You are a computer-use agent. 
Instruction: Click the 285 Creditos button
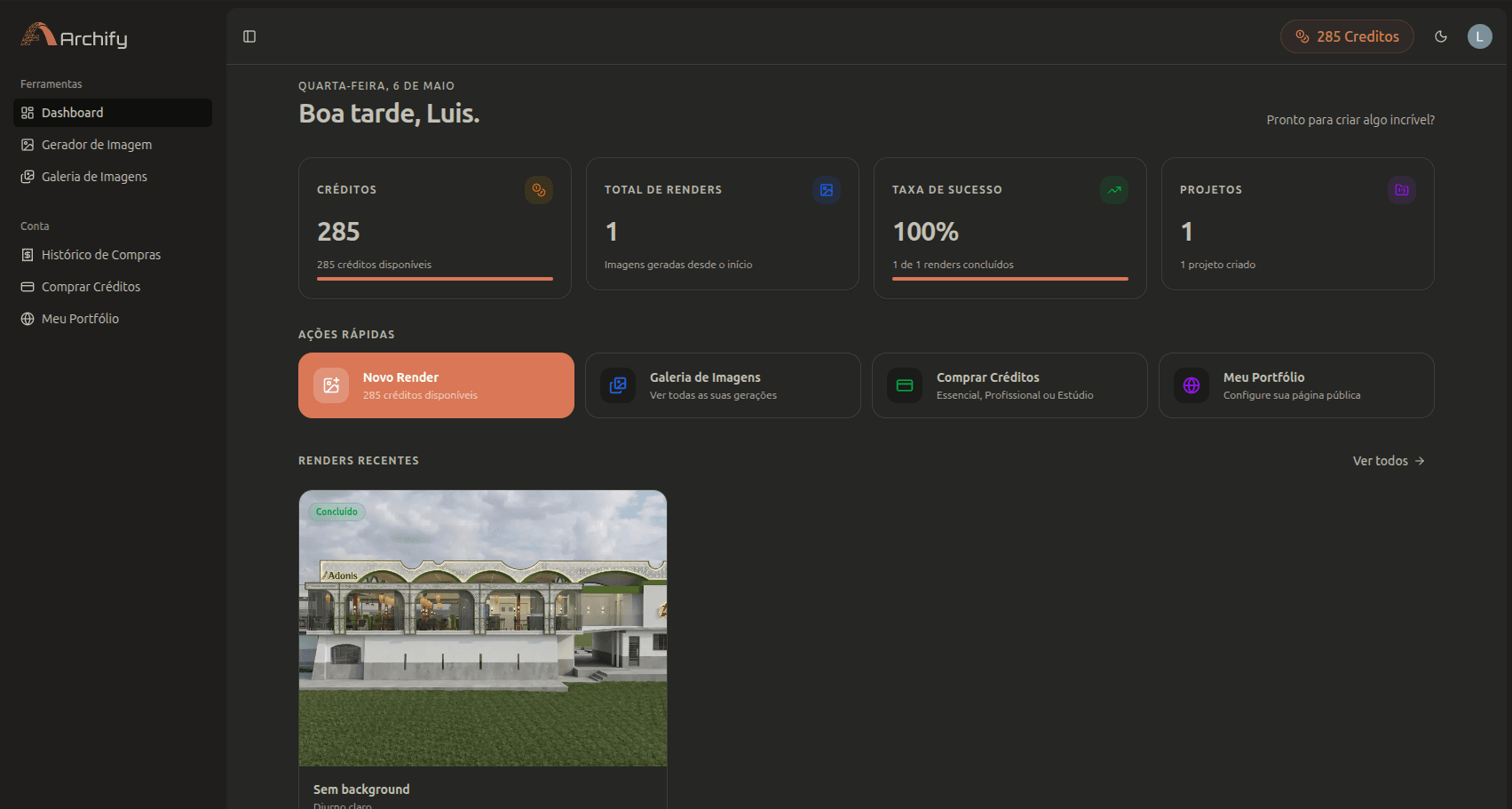[1347, 36]
